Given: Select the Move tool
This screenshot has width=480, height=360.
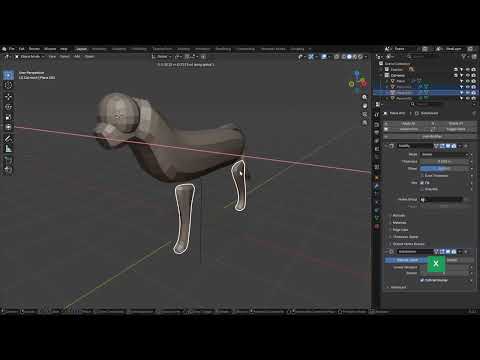Looking at the screenshot, I should [x=8, y=97].
